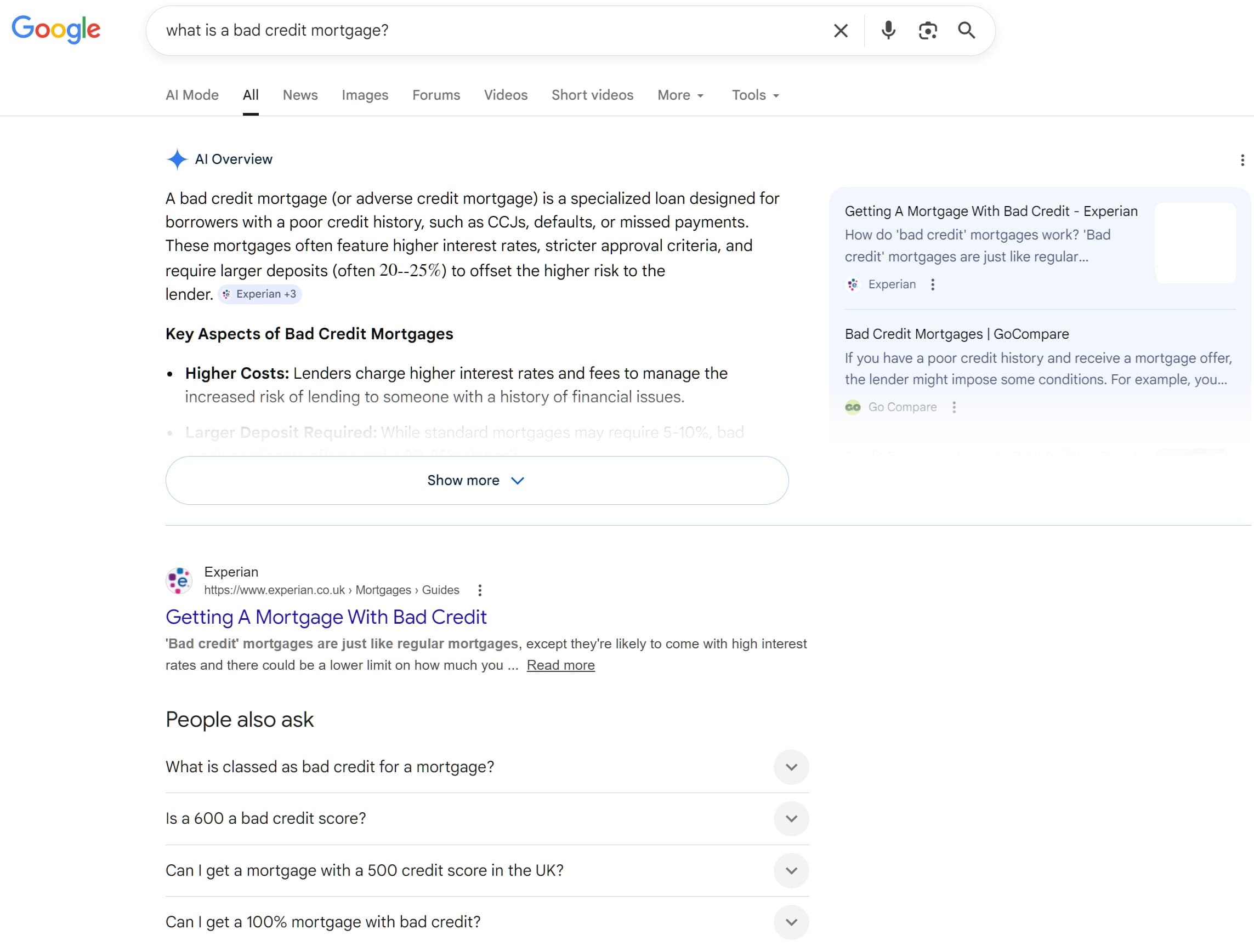
Task: Clear the search box with X icon
Action: point(841,31)
